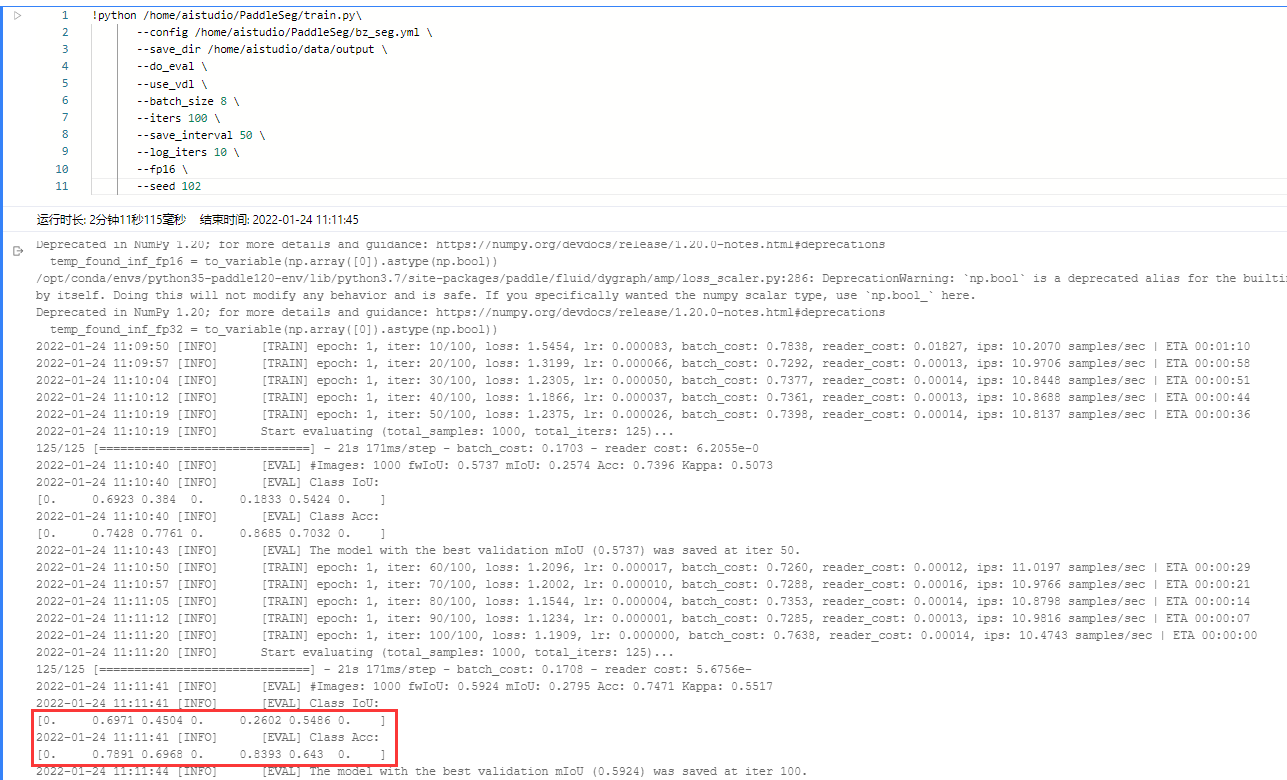The height and width of the screenshot is (780, 1287).
Task: Click the first 'Start evaluating' line at 11:10:19
Action: point(355,431)
